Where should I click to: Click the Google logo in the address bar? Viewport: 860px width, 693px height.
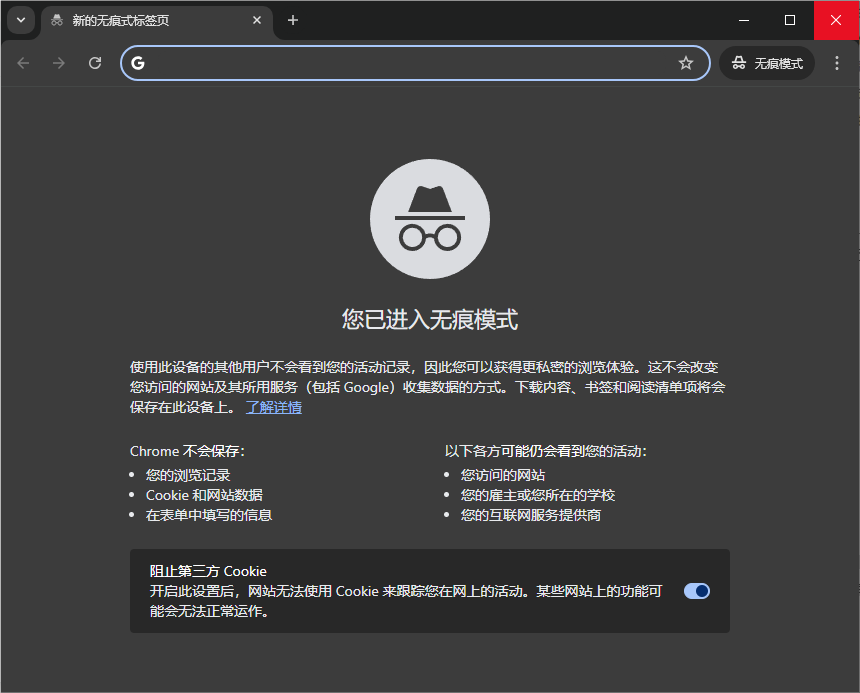coord(138,62)
